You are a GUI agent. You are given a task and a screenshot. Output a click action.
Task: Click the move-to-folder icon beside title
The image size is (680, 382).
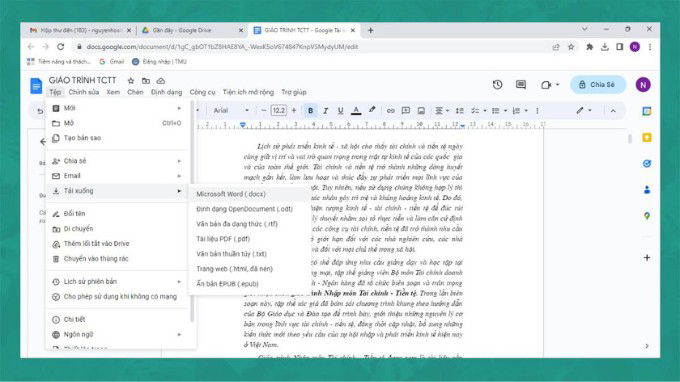tap(146, 81)
